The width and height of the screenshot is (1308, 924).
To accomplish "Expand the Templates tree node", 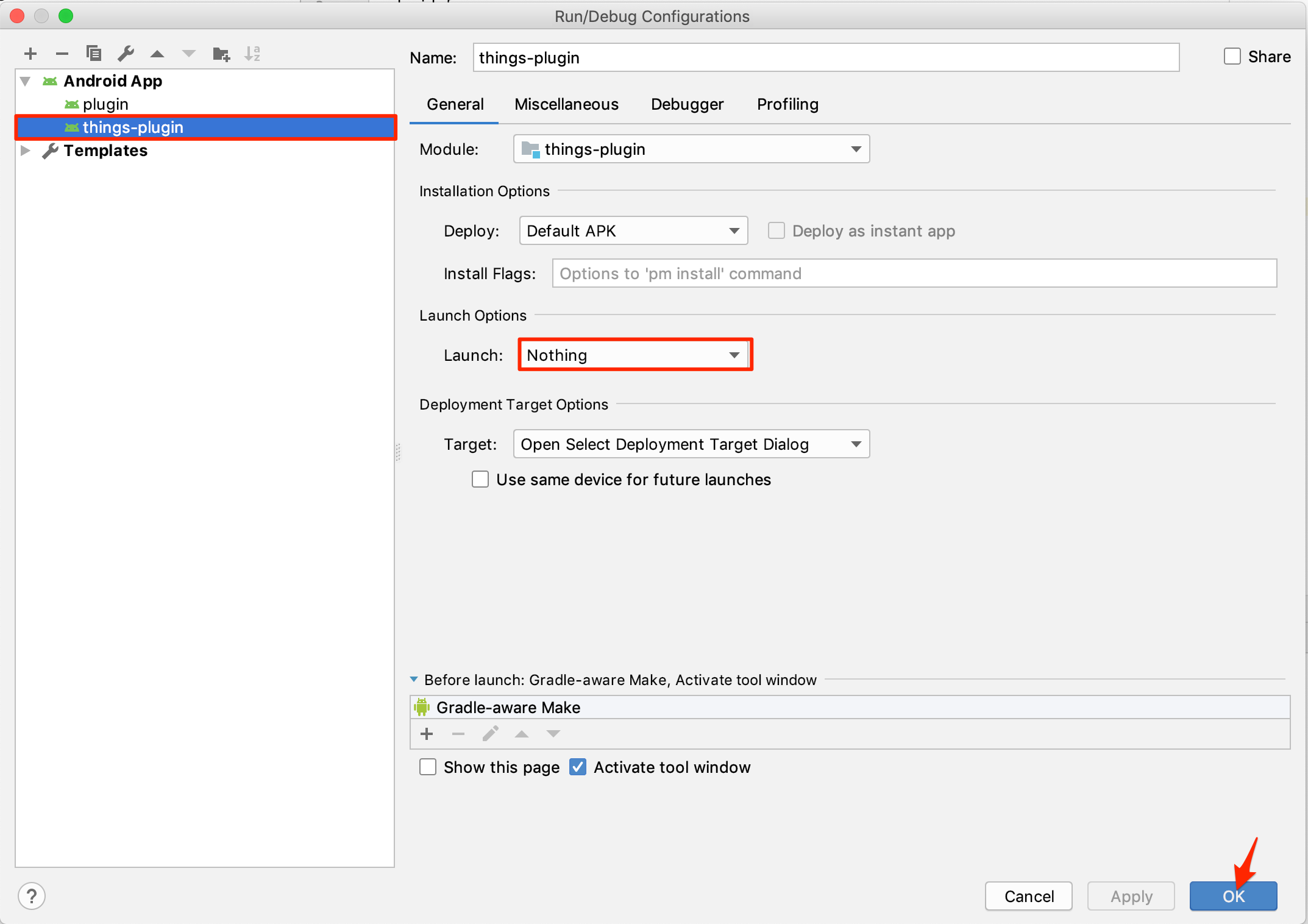I will [x=26, y=151].
